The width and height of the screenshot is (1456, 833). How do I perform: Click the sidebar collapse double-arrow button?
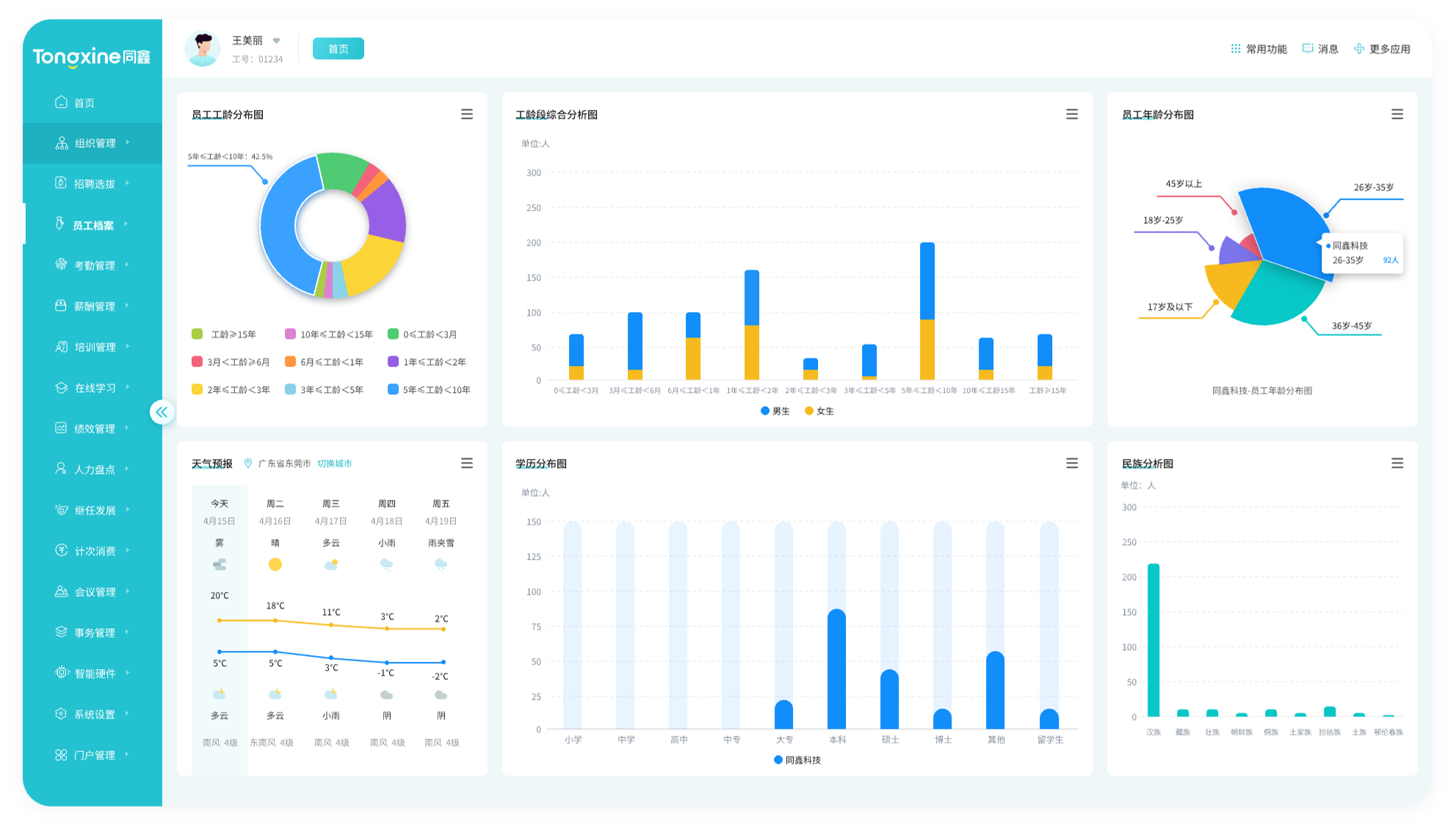point(162,412)
